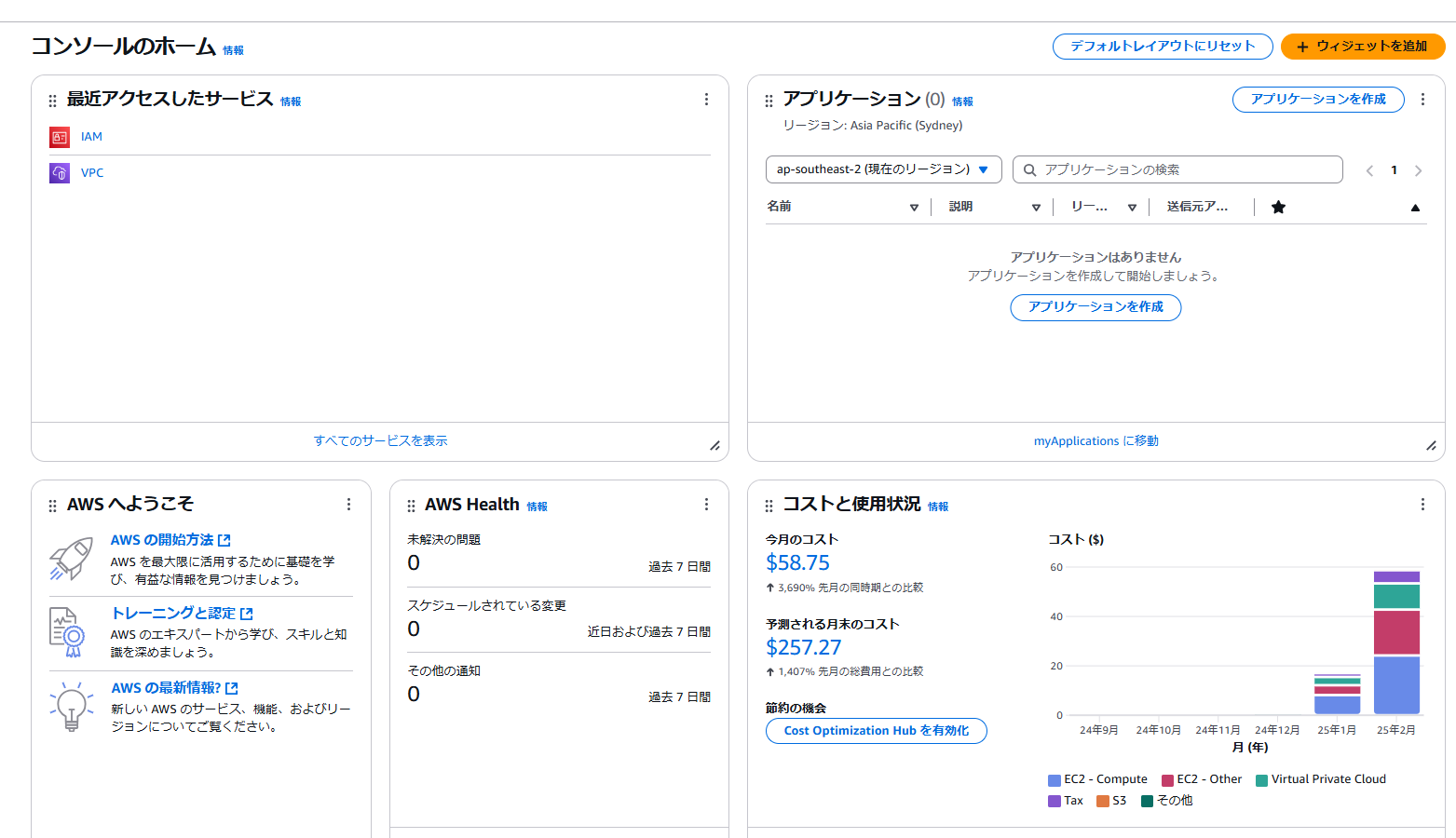Click EC2 - Other legend swatch
1456x838 pixels.
pyautogui.click(x=1167, y=780)
